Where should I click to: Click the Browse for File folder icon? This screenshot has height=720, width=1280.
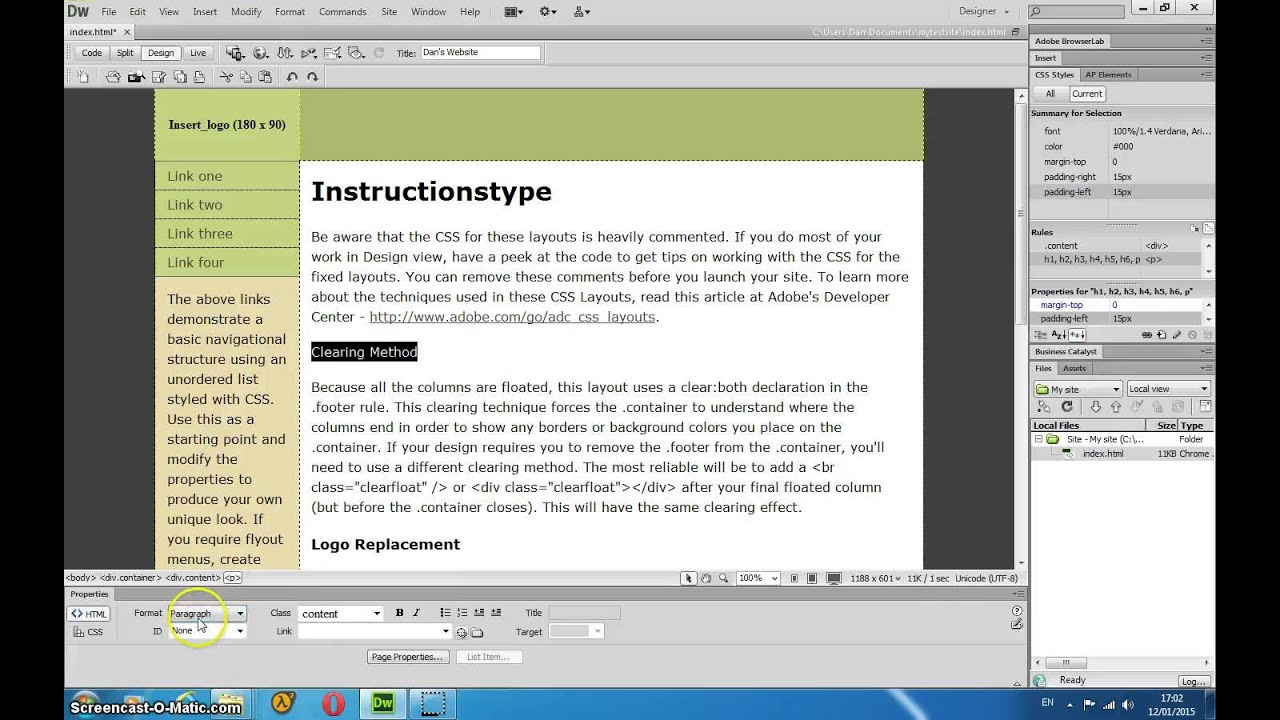tap(477, 632)
